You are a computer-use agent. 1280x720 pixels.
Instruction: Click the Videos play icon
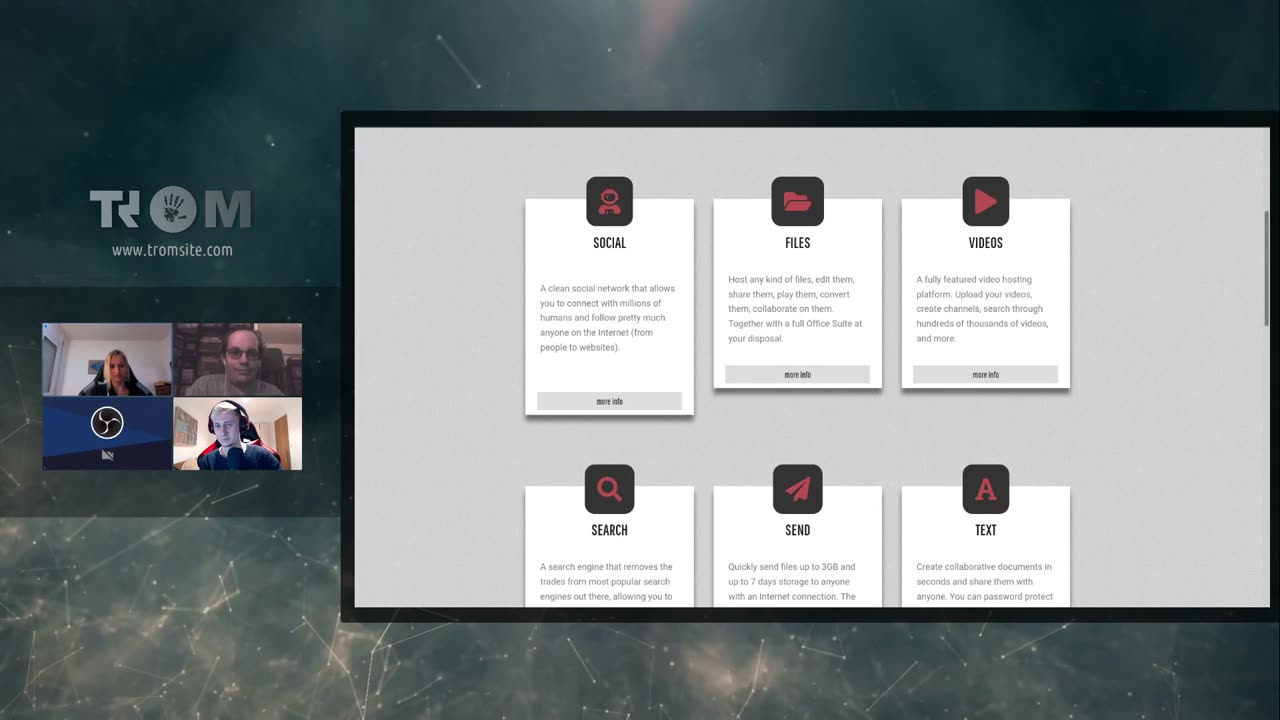point(985,201)
